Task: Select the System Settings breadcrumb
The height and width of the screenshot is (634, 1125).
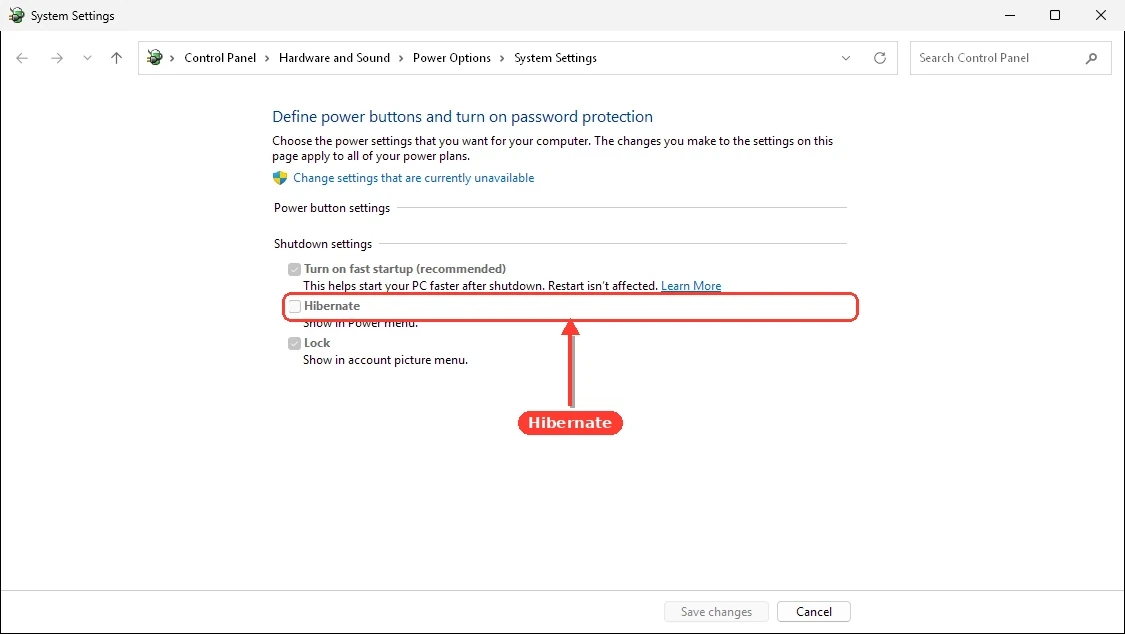Action: pyautogui.click(x=555, y=58)
